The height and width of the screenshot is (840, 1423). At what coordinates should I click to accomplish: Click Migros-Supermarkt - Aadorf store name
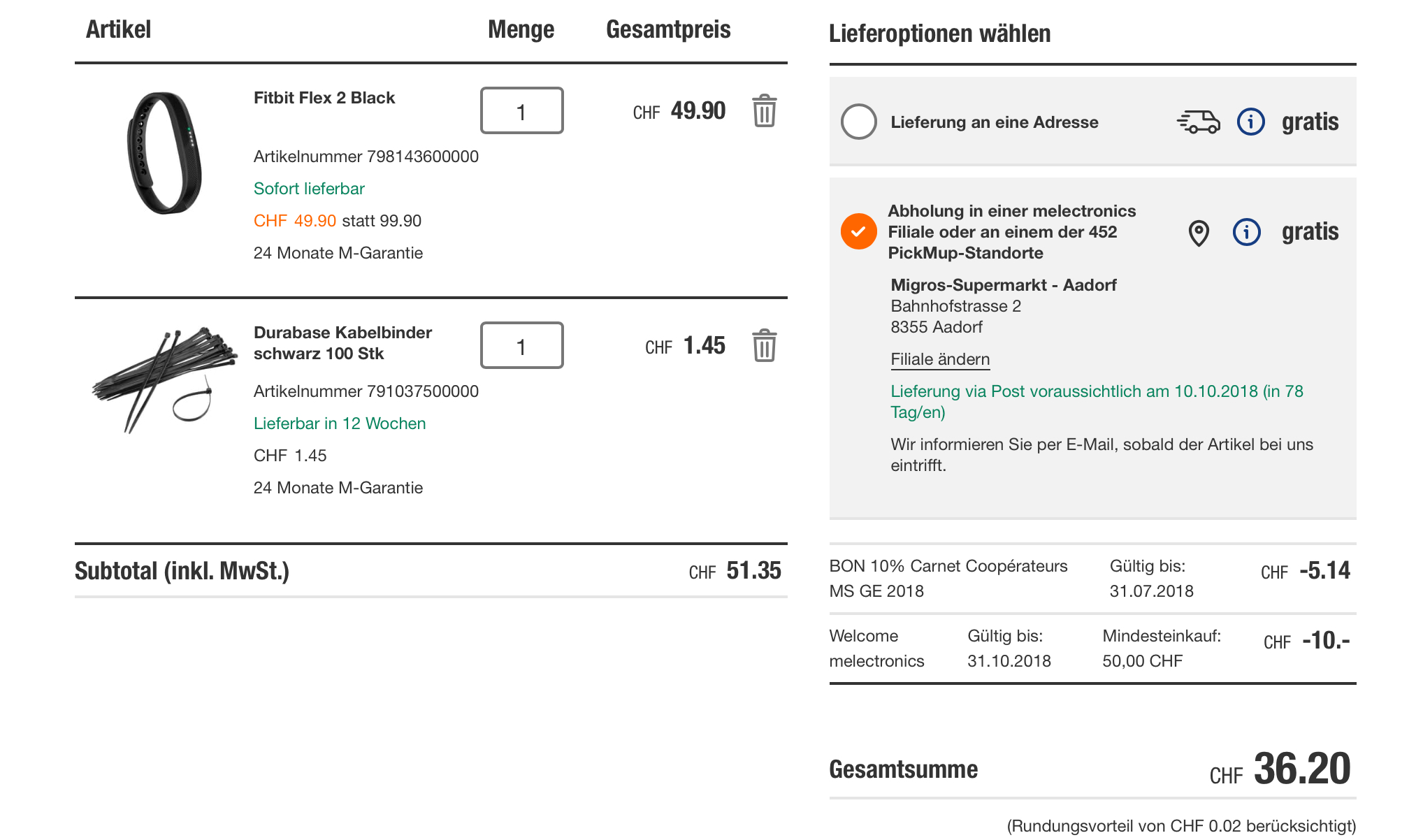click(1003, 285)
